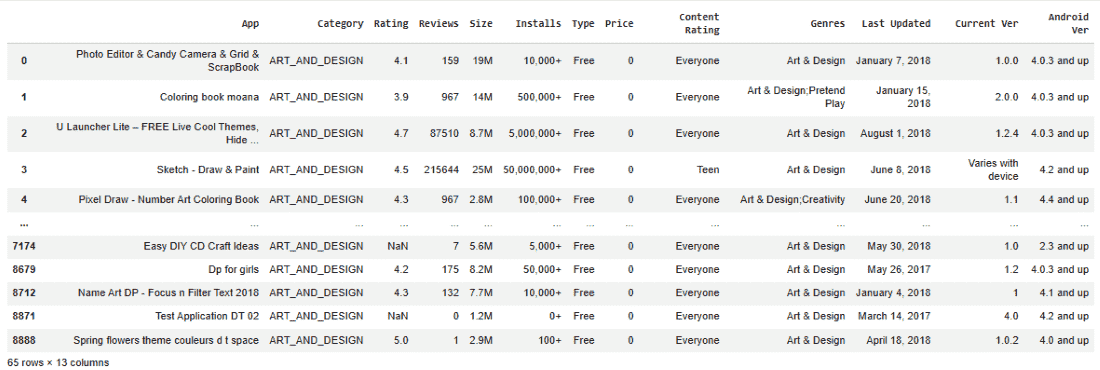Click the January 7, 2018 date cell
1100x370 pixels.
[x=893, y=60]
